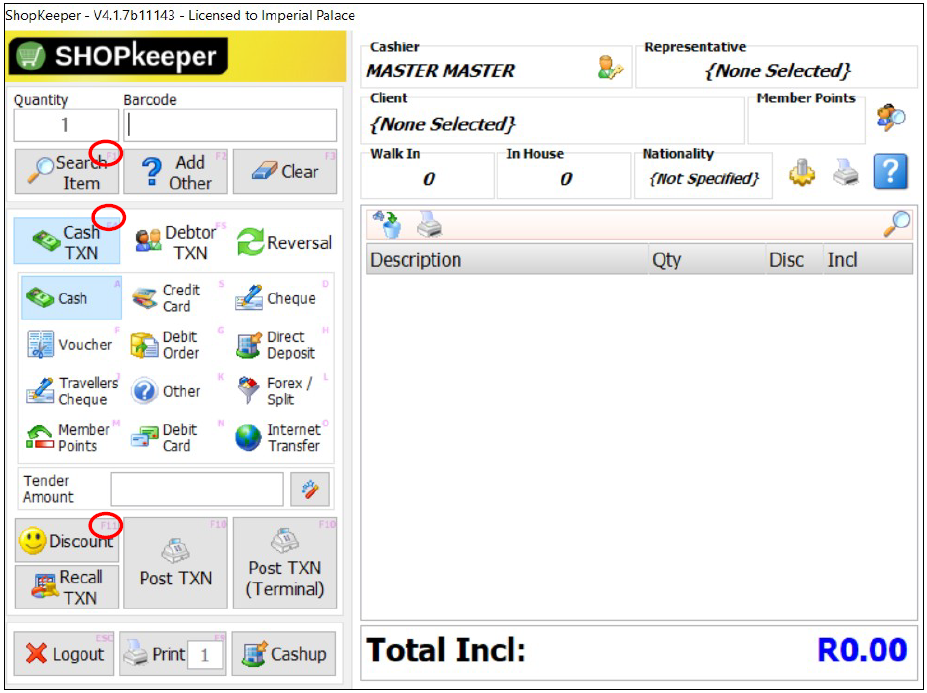Open the Cashup function
The width and height of the screenshot is (927, 693).
pos(284,653)
